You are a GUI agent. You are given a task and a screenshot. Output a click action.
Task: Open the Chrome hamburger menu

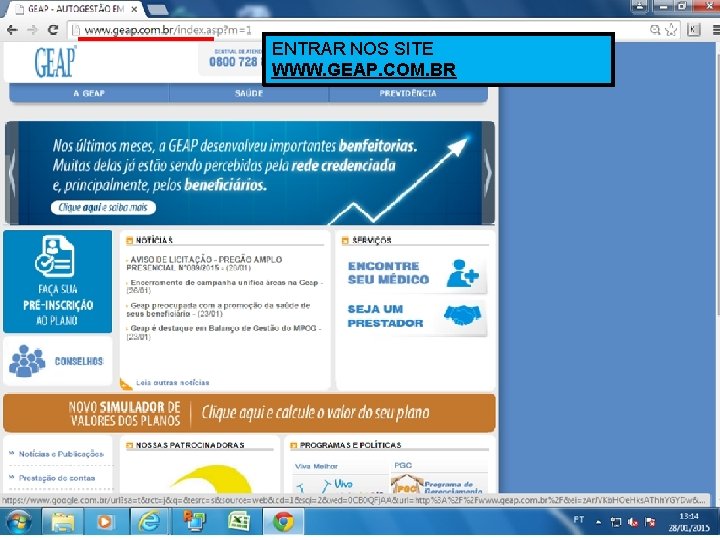[x=716, y=30]
